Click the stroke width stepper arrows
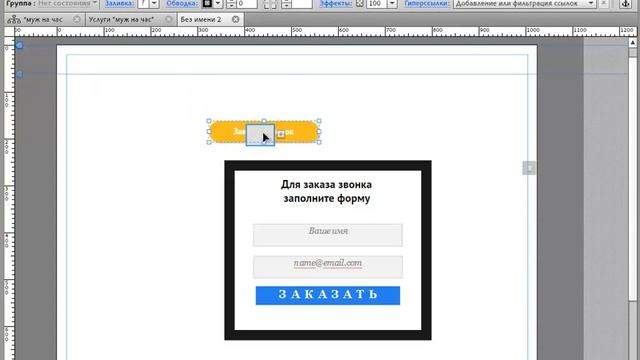The width and height of the screenshot is (640, 360). pyautogui.click(x=231, y=4)
